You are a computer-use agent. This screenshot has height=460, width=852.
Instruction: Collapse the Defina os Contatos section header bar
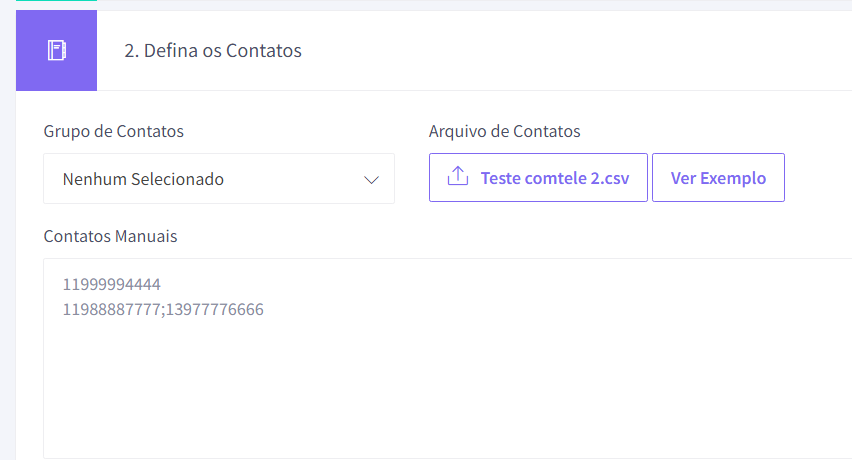point(434,51)
